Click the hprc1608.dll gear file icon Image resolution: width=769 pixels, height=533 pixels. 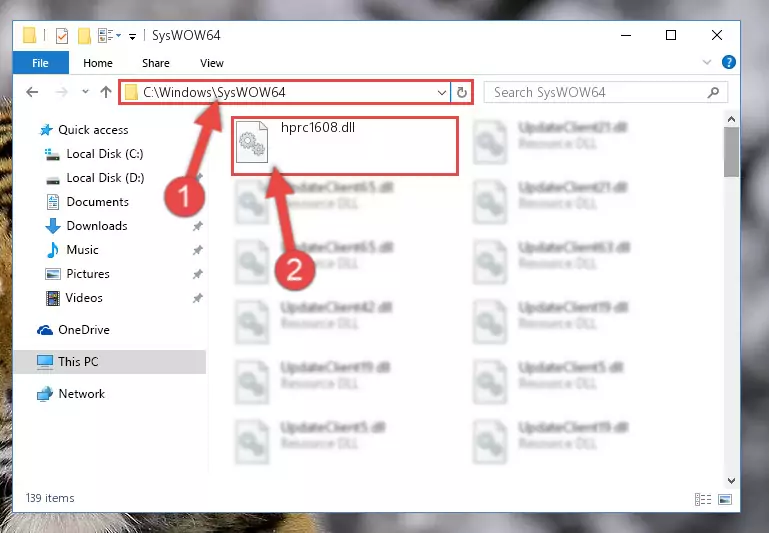click(252, 142)
